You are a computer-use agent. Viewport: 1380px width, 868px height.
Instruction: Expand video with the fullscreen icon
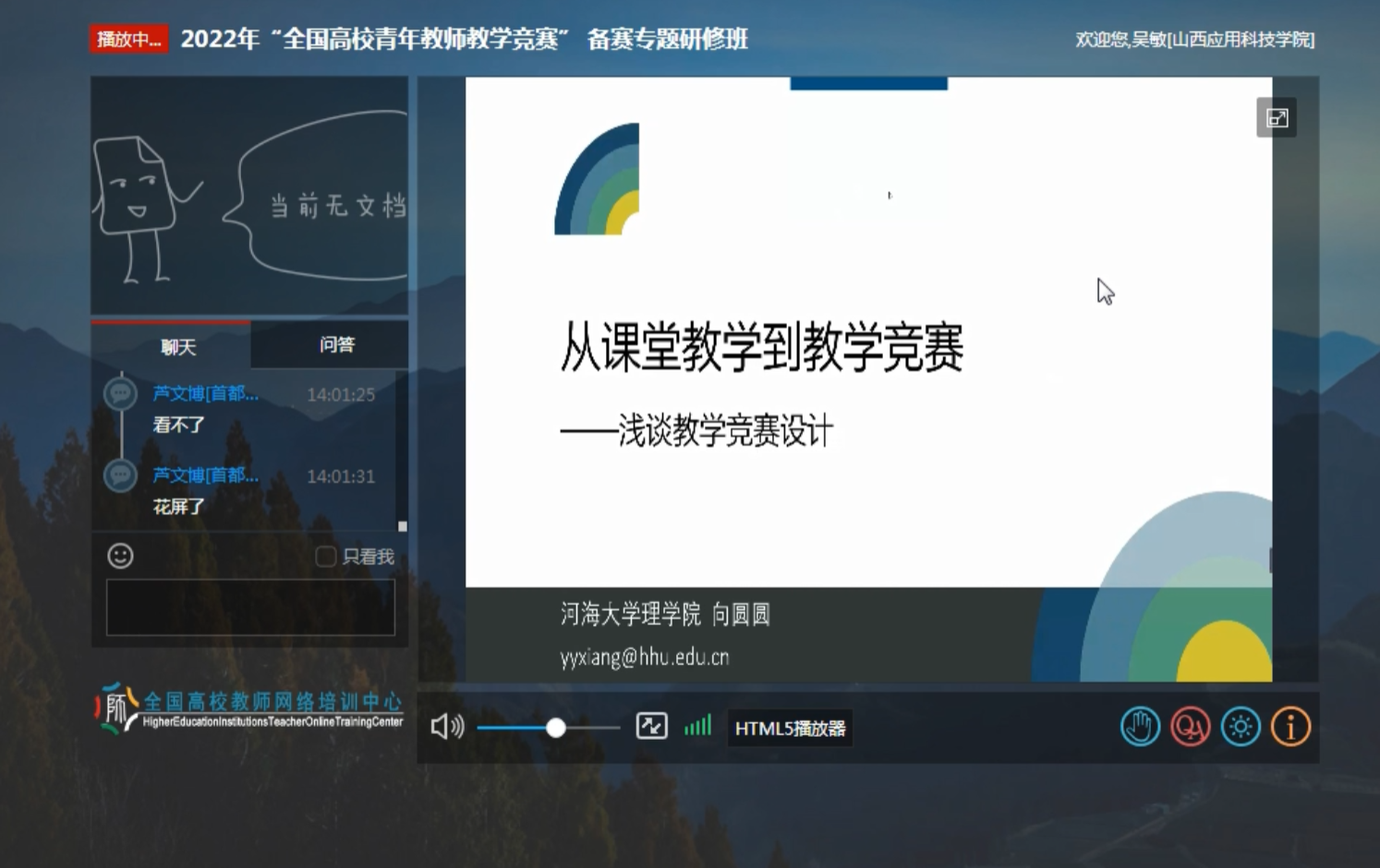pyautogui.click(x=1277, y=117)
